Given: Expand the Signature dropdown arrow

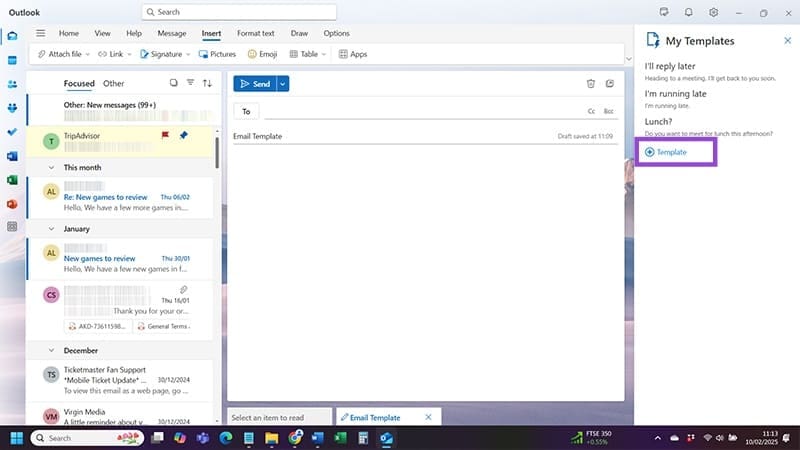Looking at the screenshot, I should coord(188,55).
